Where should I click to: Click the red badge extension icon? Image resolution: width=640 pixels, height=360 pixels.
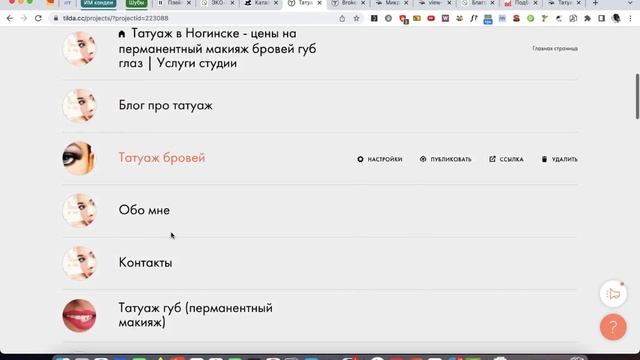(403, 19)
